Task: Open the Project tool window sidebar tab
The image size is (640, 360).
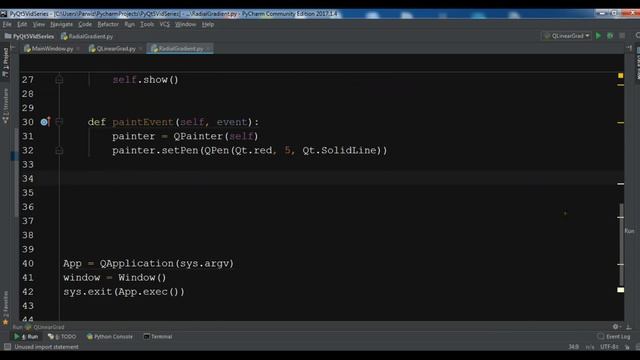Action: 5,62
